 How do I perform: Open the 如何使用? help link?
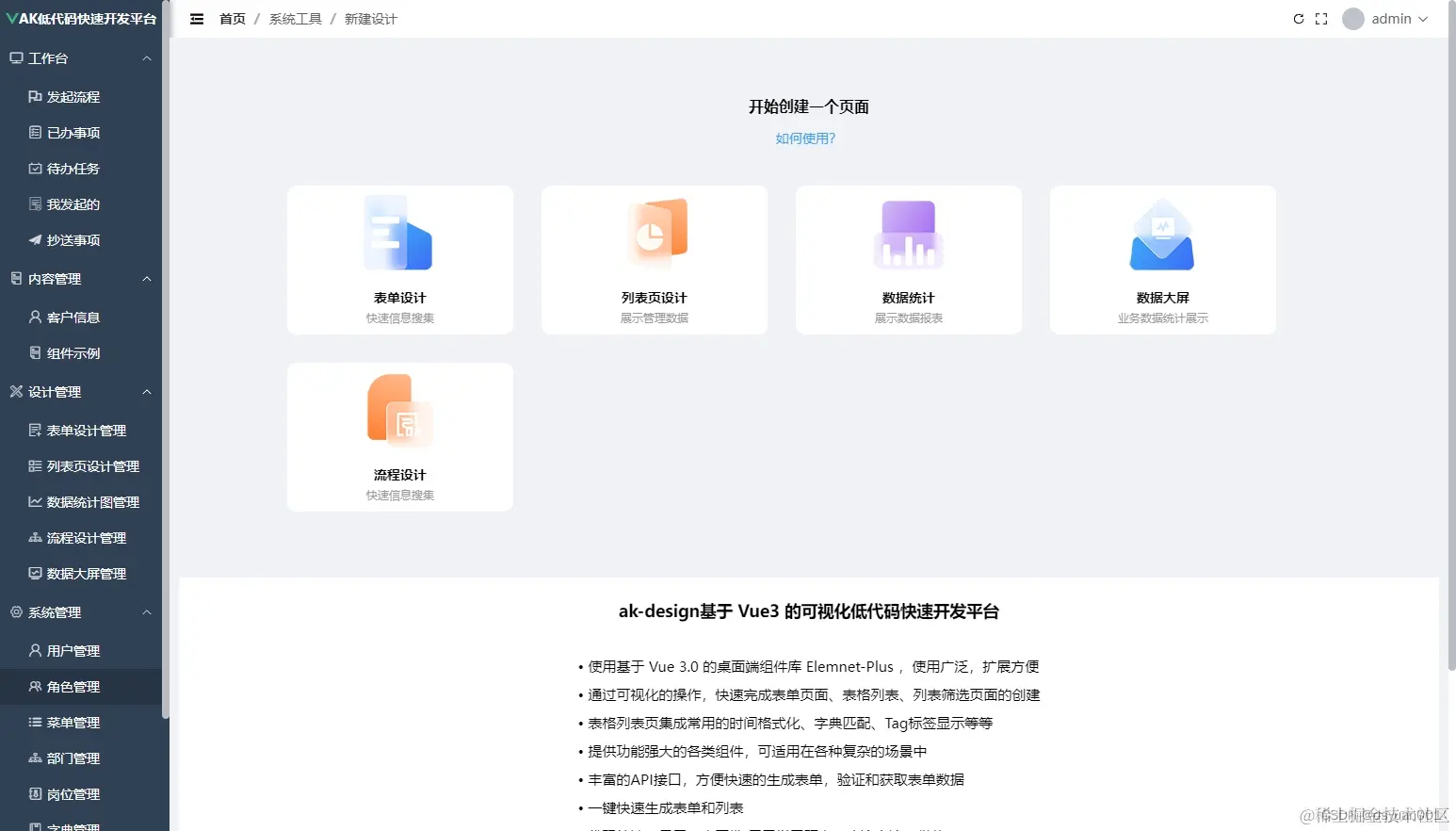click(x=804, y=138)
